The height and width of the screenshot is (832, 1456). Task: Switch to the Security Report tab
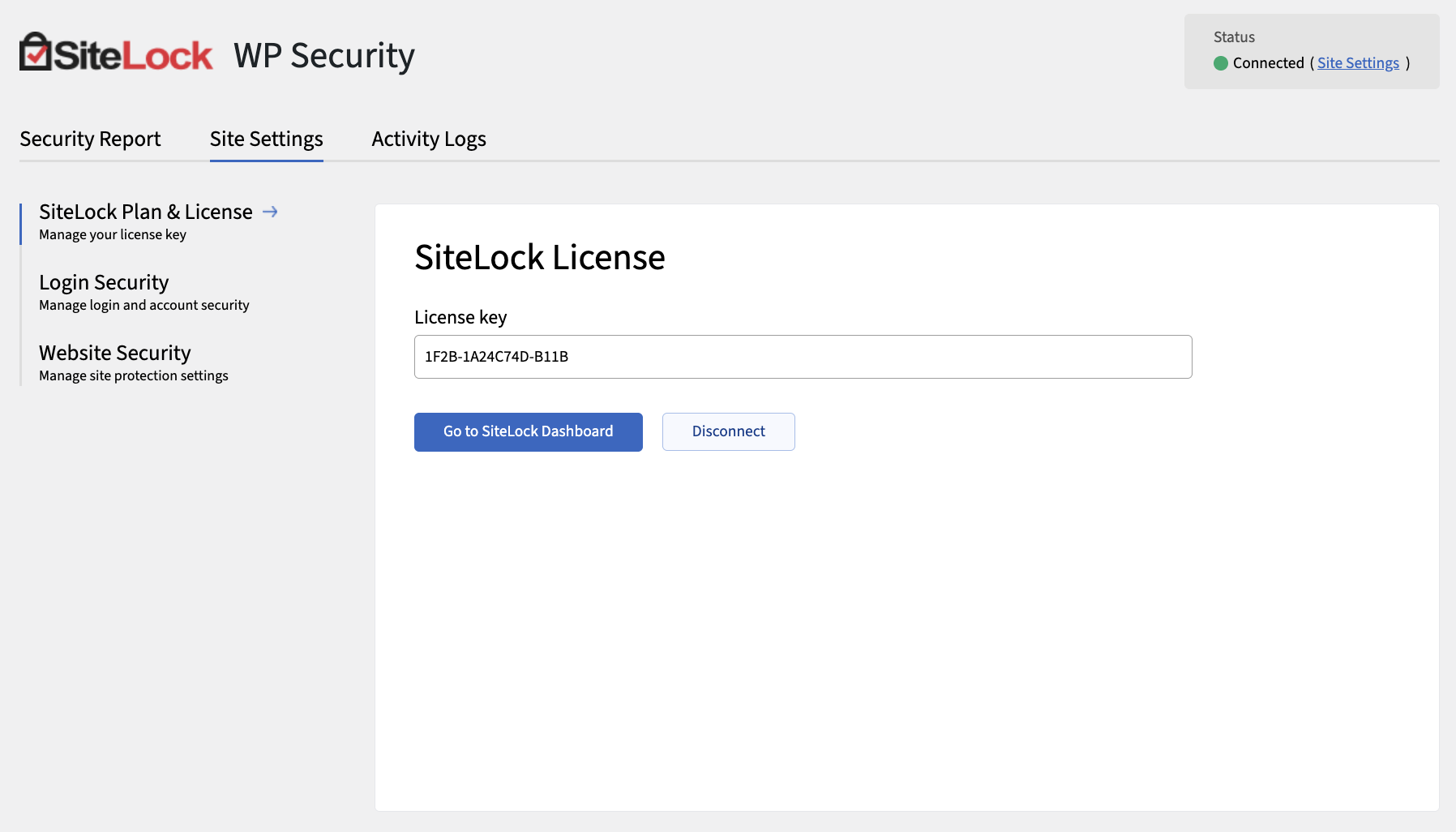90,139
